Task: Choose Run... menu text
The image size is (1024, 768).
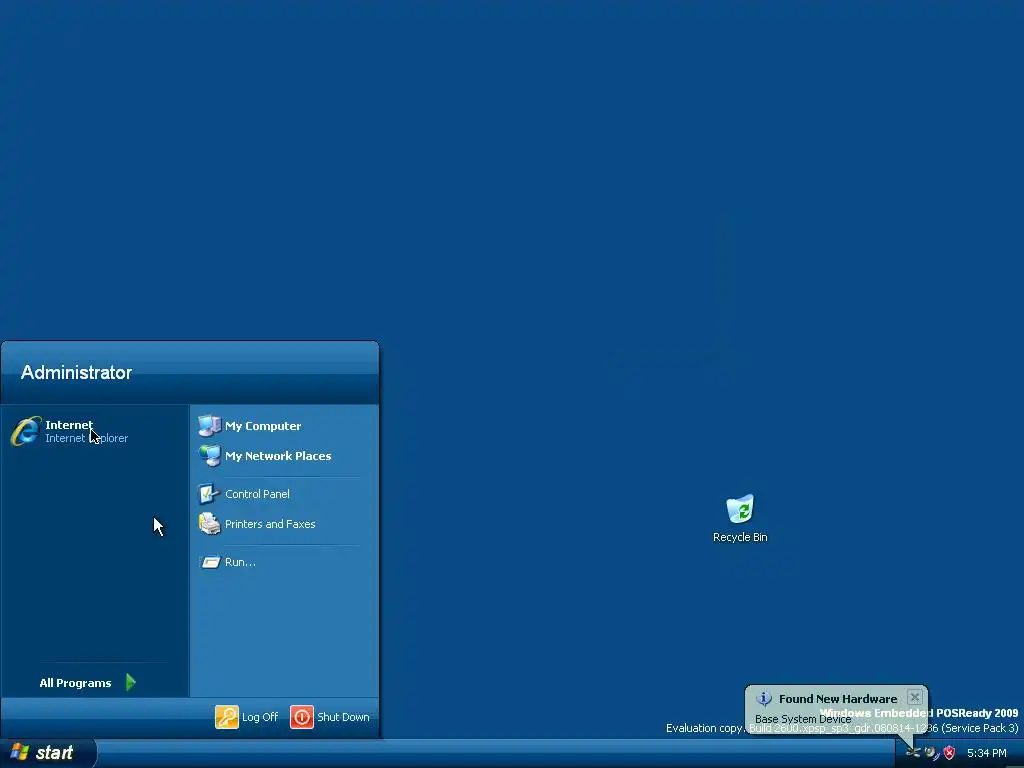Action: [x=240, y=562]
